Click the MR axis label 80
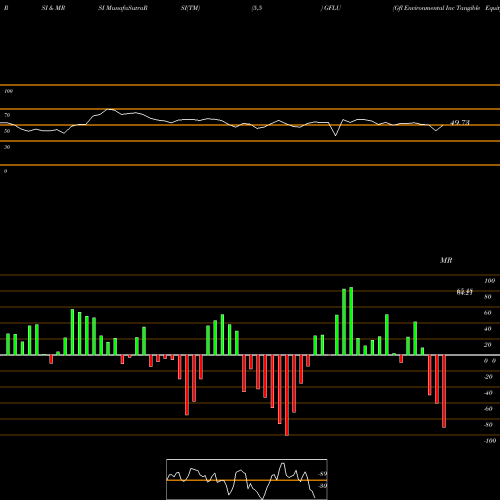Image resolution: width=500 pixels, height=500 pixels. (x=488, y=297)
